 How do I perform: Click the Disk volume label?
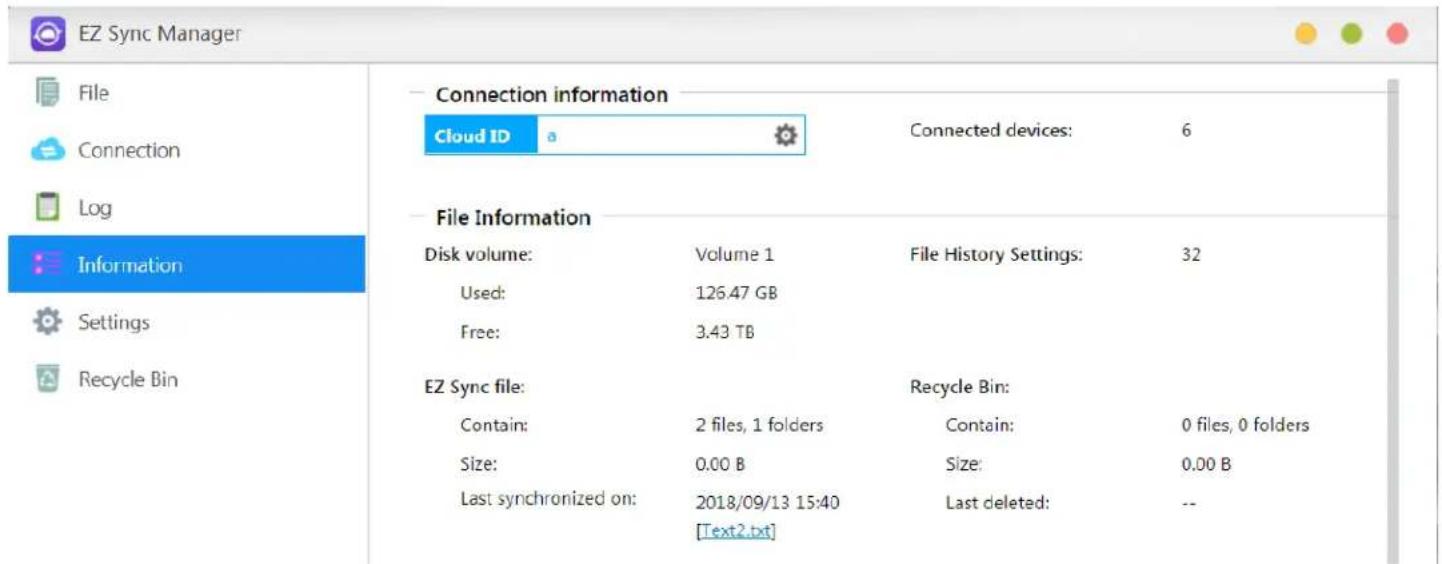[478, 255]
